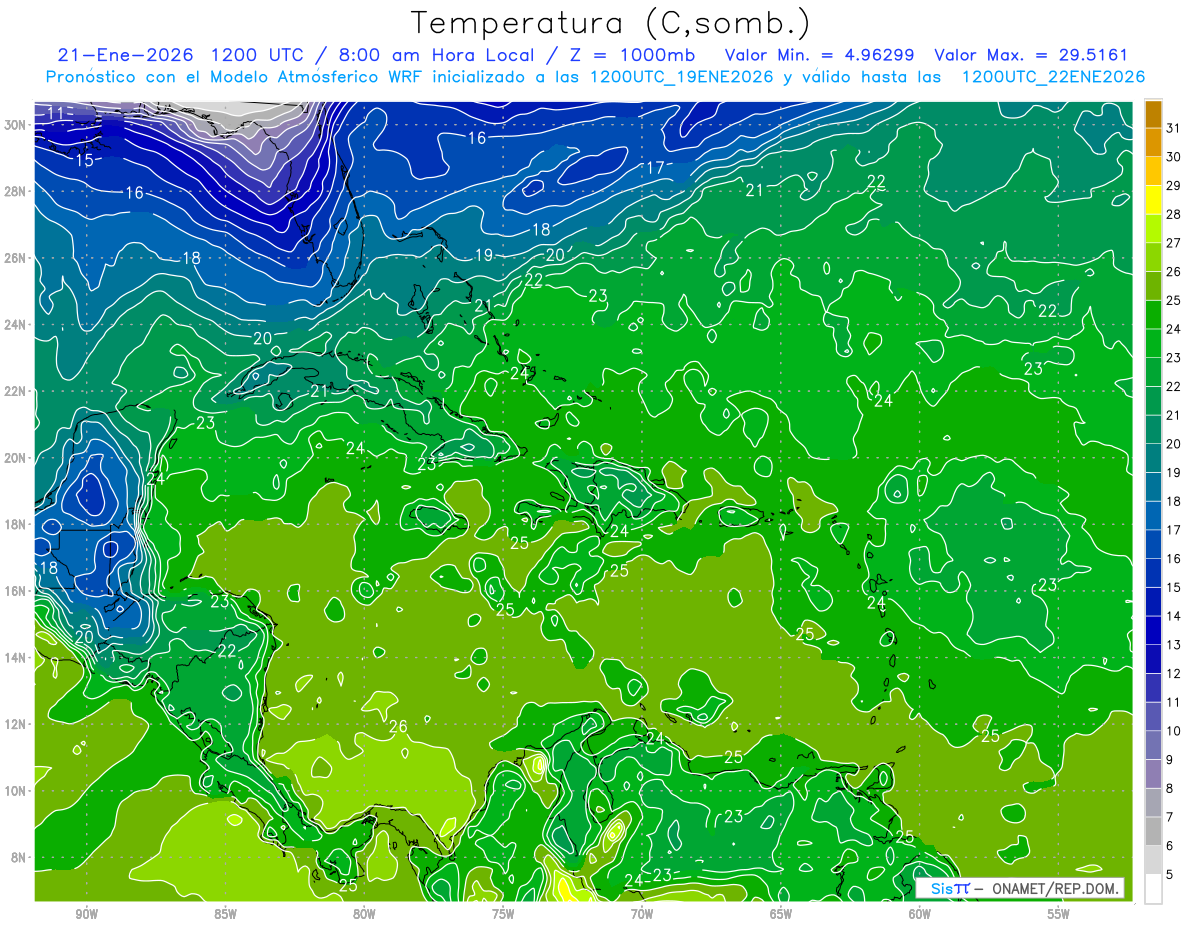This screenshot has width=1200, height=927.
Task: Click the "65W" longitude axis label
Action: 781,914
